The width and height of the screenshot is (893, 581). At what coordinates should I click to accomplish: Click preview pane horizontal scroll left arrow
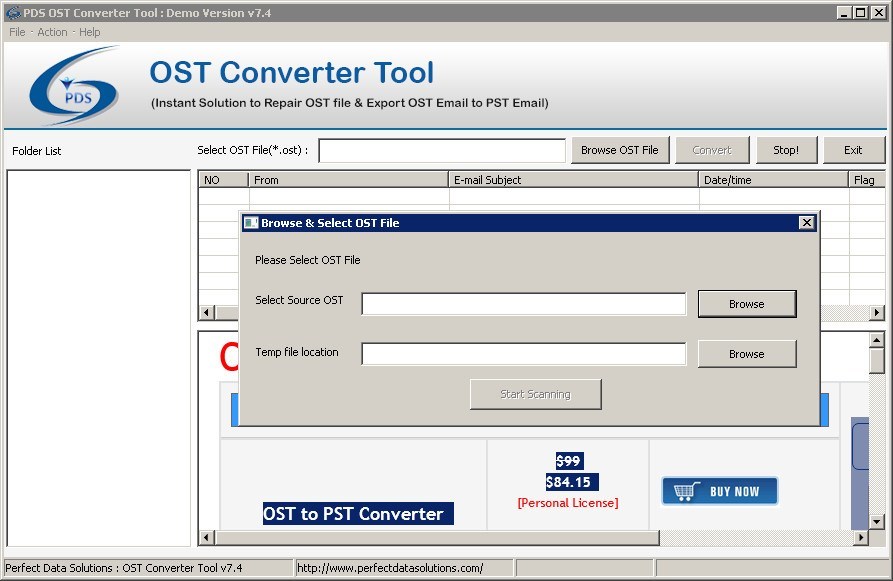pos(206,537)
